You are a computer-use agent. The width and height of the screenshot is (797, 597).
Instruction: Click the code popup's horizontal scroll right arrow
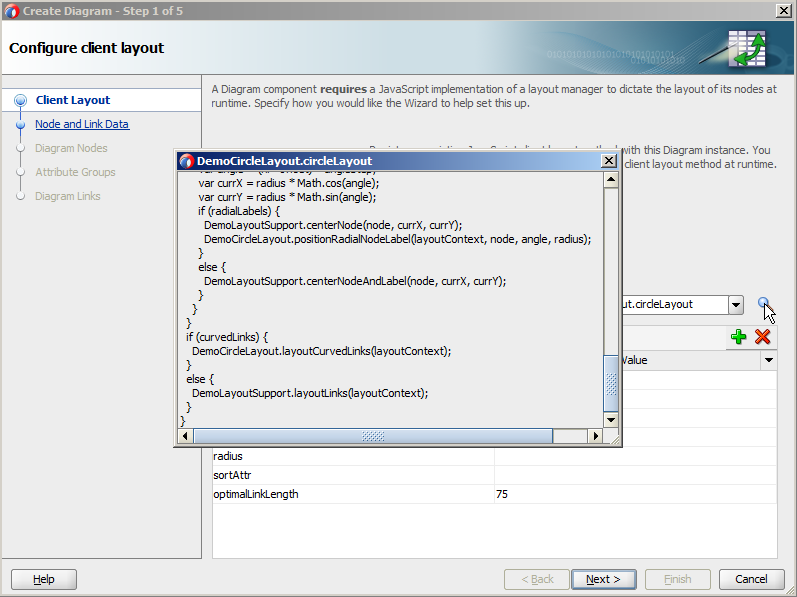tap(595, 436)
